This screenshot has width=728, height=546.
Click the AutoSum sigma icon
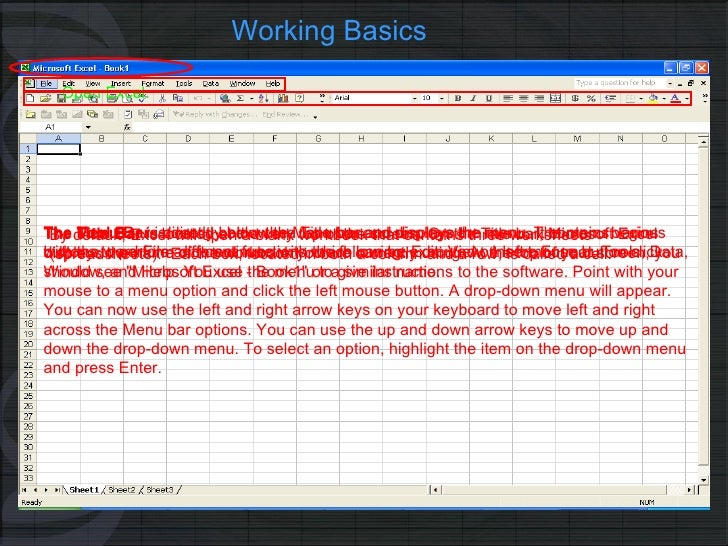coord(240,98)
